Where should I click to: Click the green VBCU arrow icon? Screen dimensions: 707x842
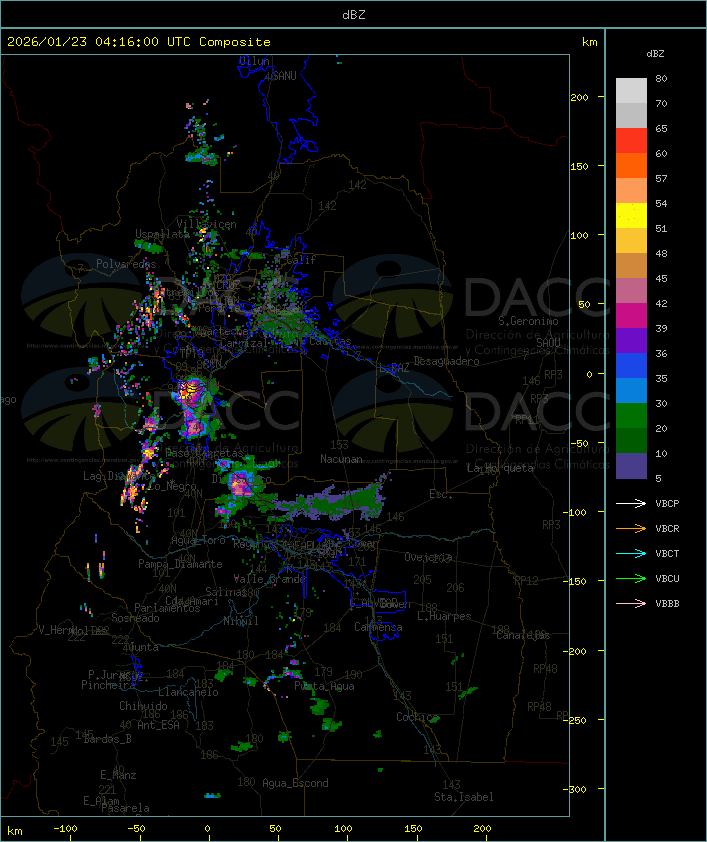point(631,578)
